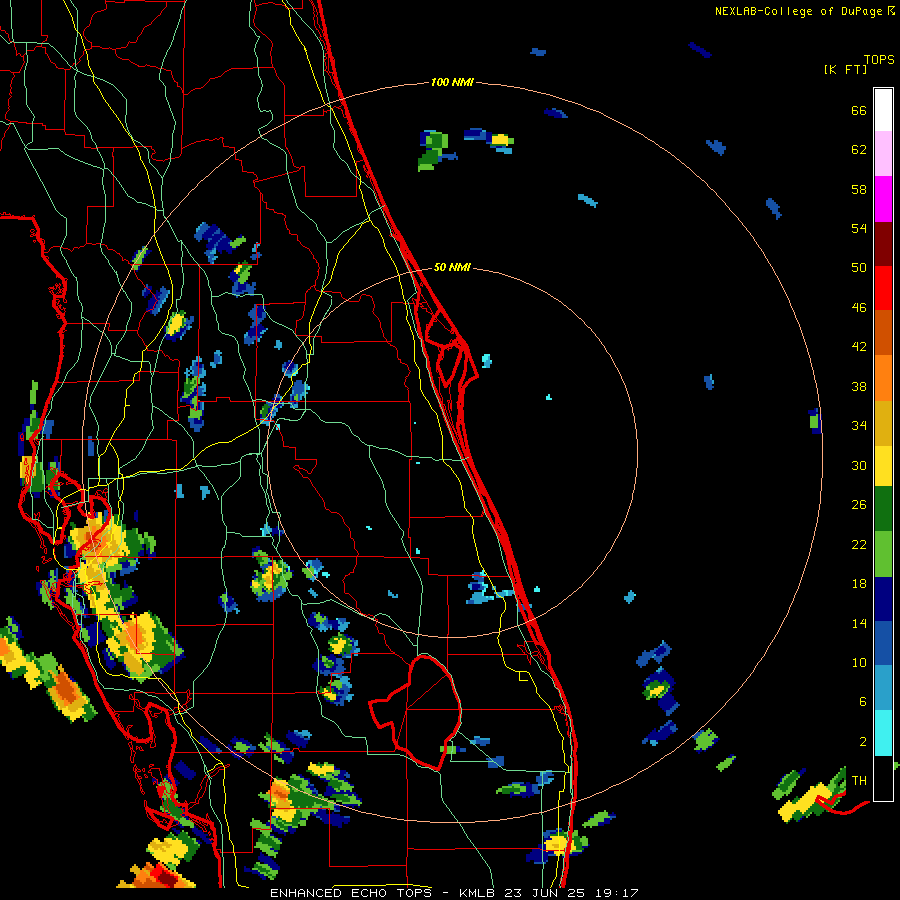Screen dimensions: 900x900
Task: Choose the navy blue legend swatch
Action: coord(883,599)
